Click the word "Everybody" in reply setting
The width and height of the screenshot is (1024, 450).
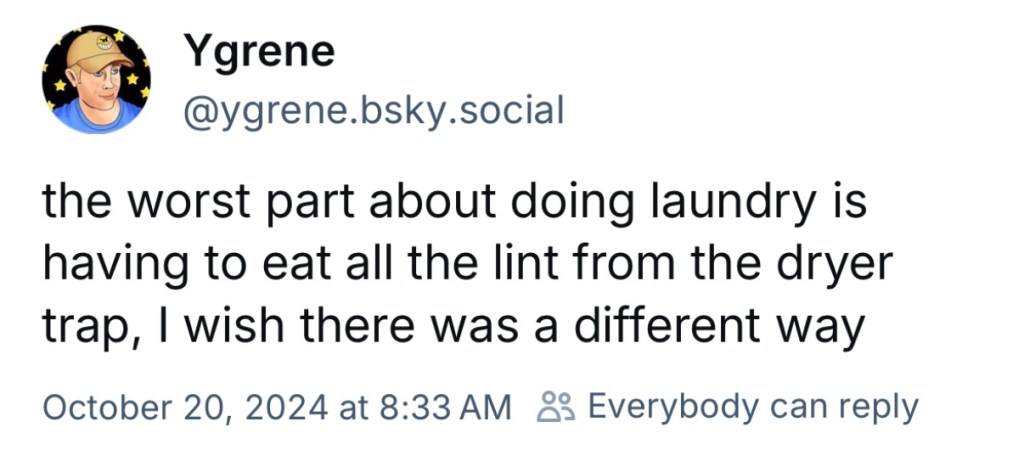tap(673, 407)
